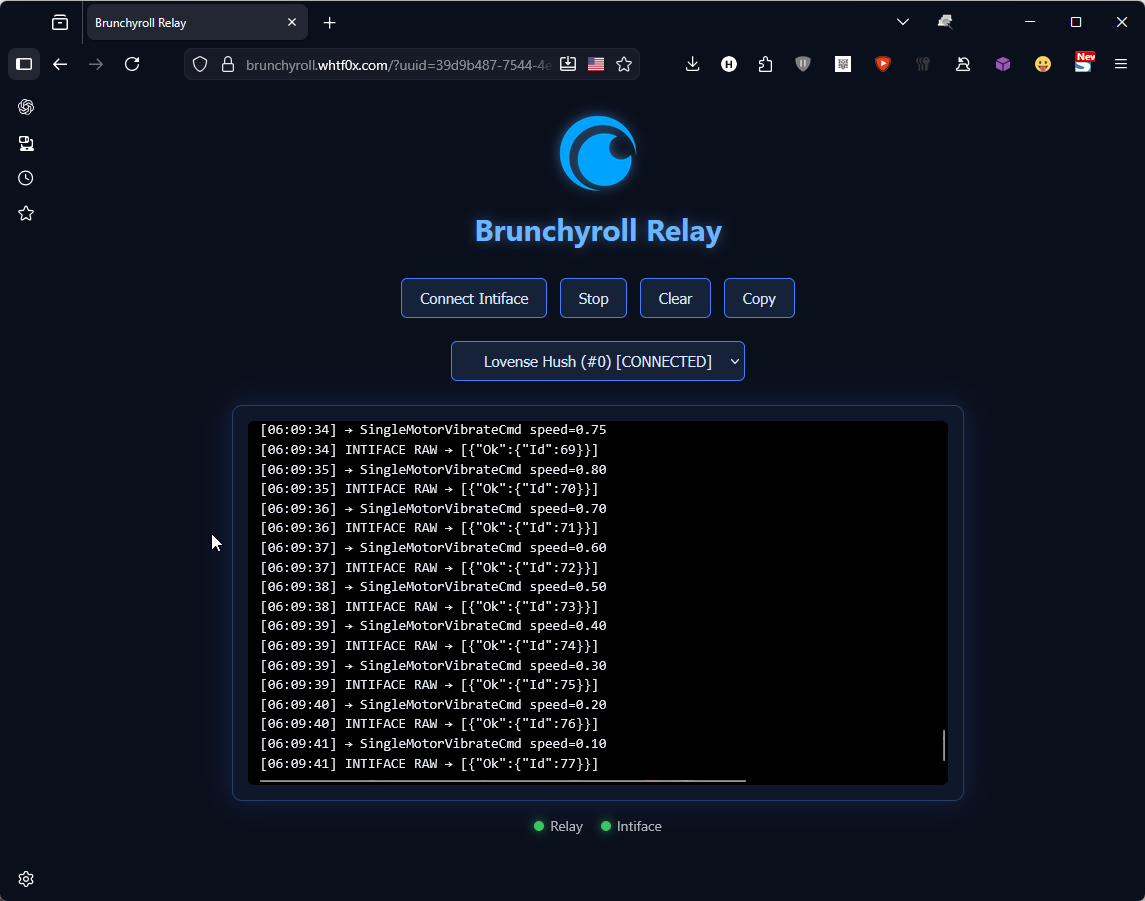The image size is (1145, 901).
Task: Open the AI chatbot sidebar icon
Action: click(x=26, y=107)
